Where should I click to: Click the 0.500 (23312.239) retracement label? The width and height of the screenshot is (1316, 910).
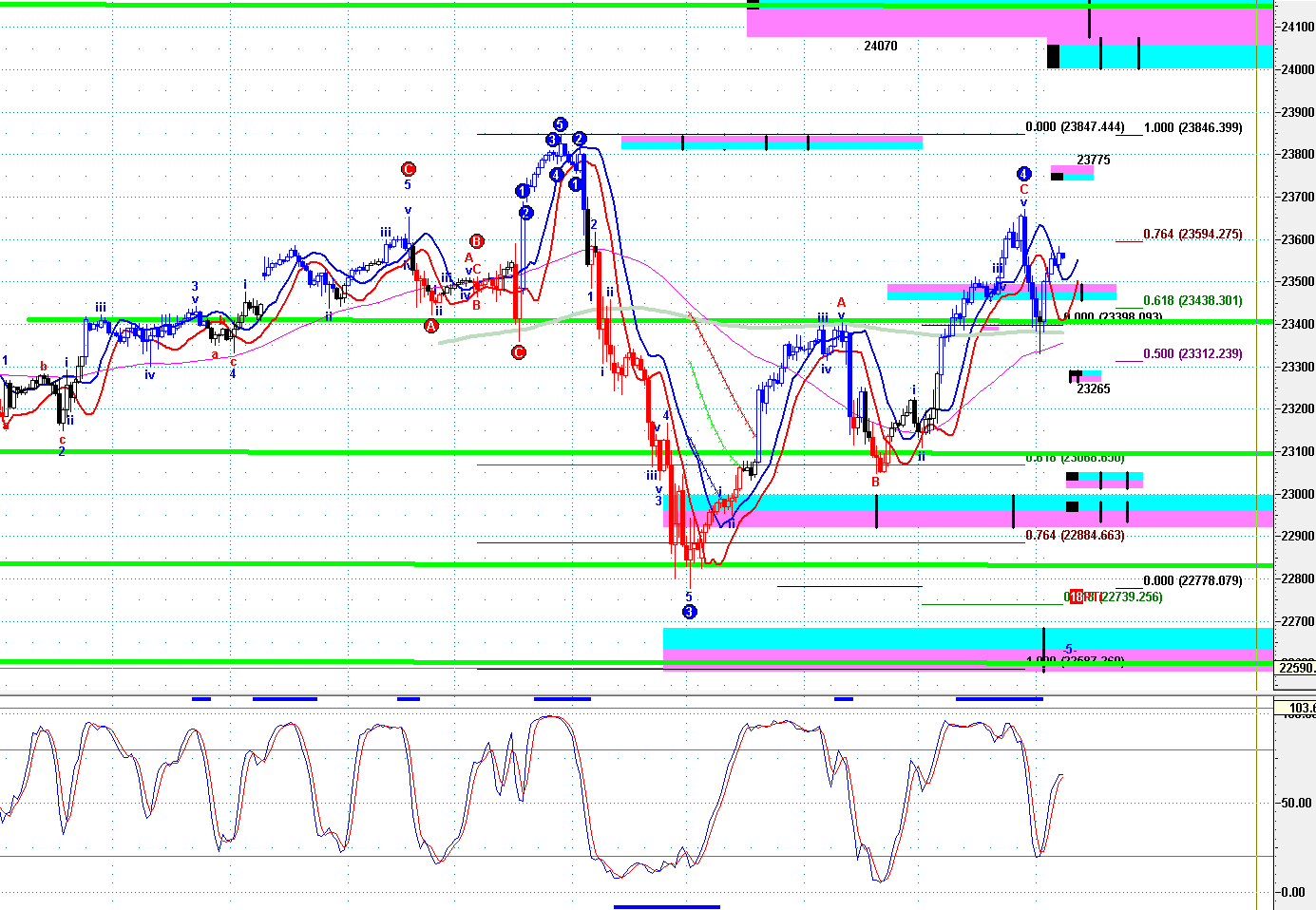[x=1192, y=353]
